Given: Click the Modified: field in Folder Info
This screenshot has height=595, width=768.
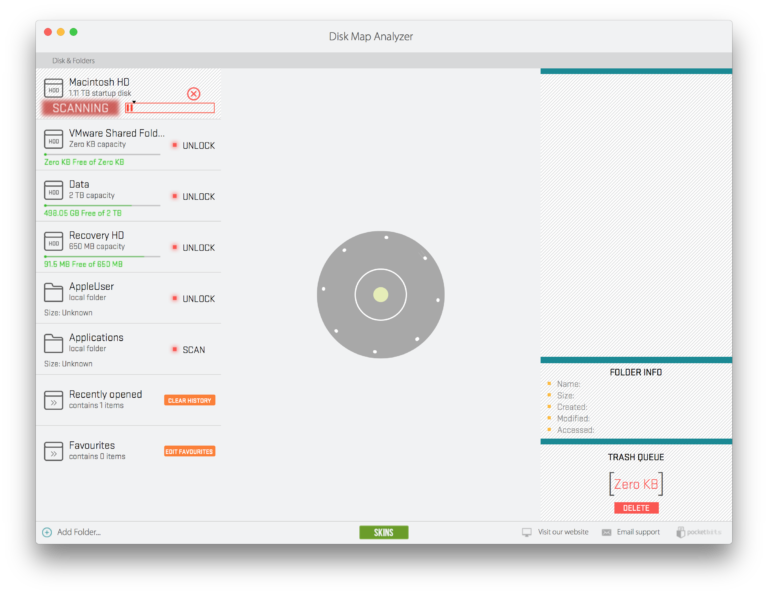Looking at the screenshot, I should [x=573, y=418].
